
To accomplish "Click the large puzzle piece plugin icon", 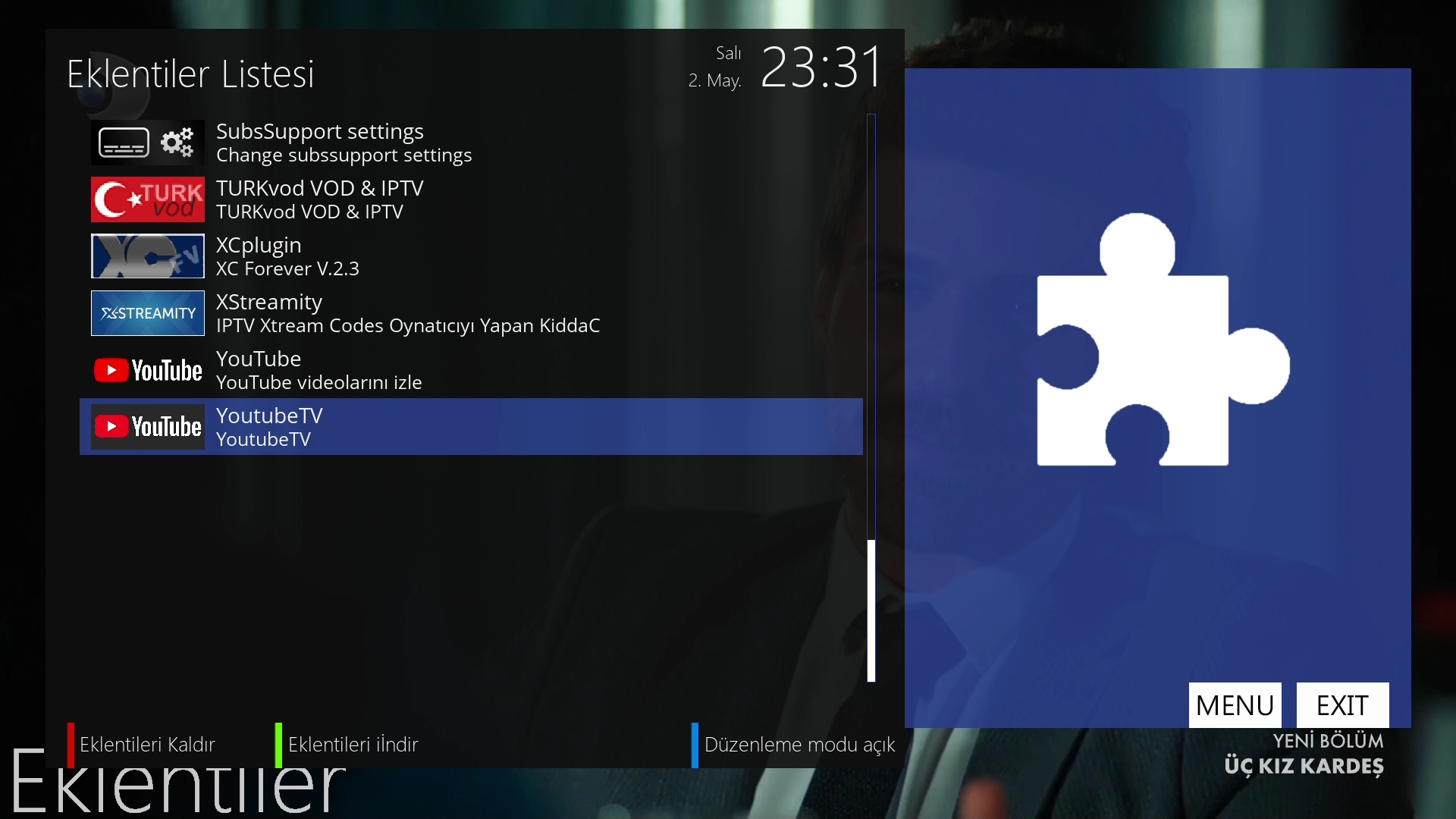I will point(1163,340).
